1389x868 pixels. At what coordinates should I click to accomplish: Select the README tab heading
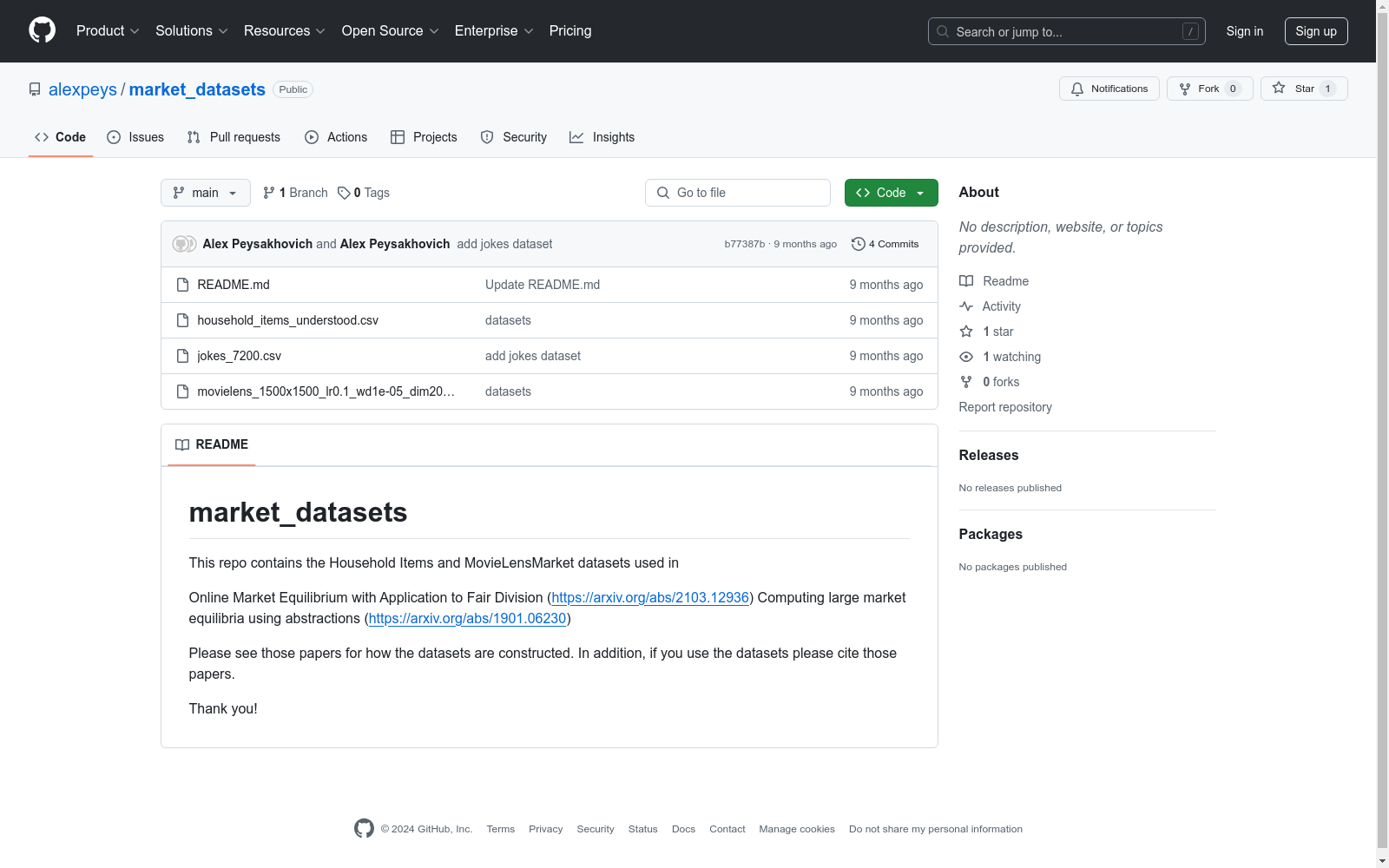[212, 444]
